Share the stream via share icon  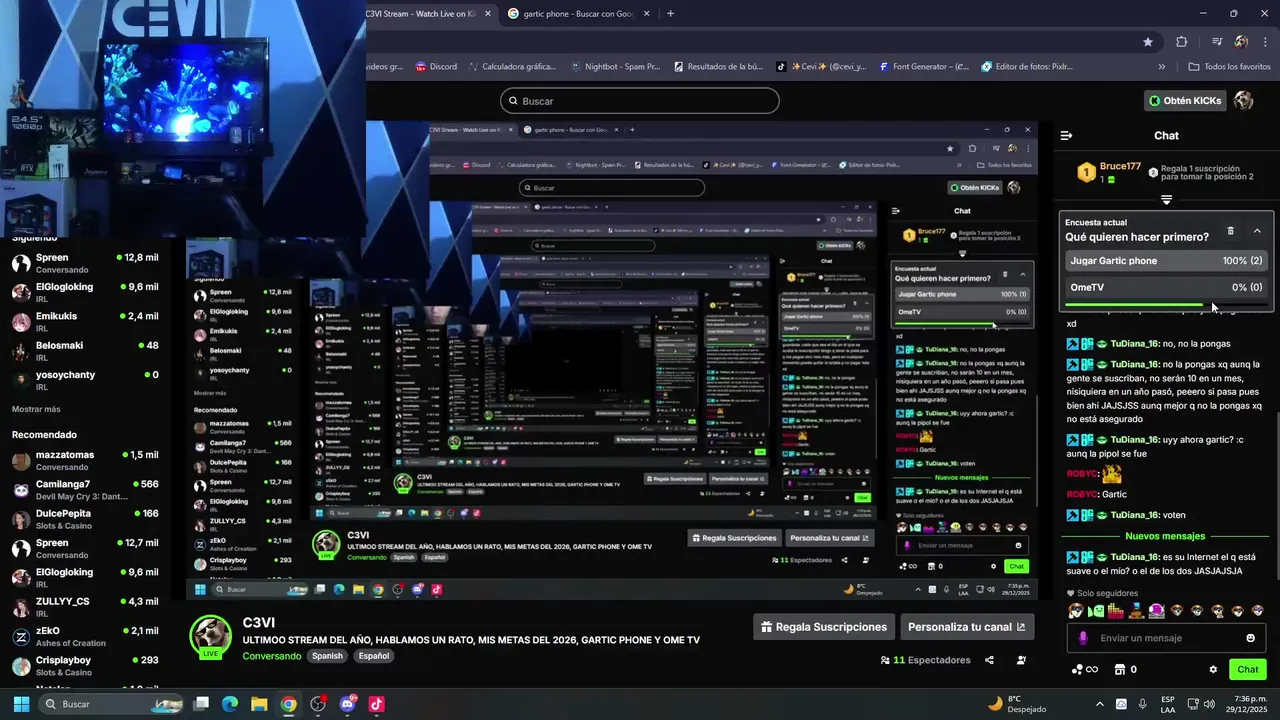(989, 660)
